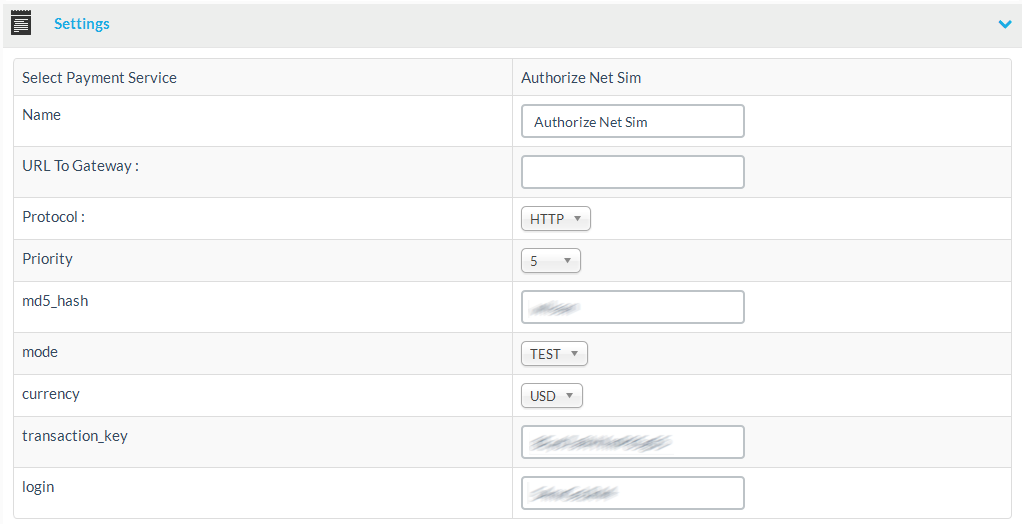
Task: Click the login input field
Action: click(632, 493)
